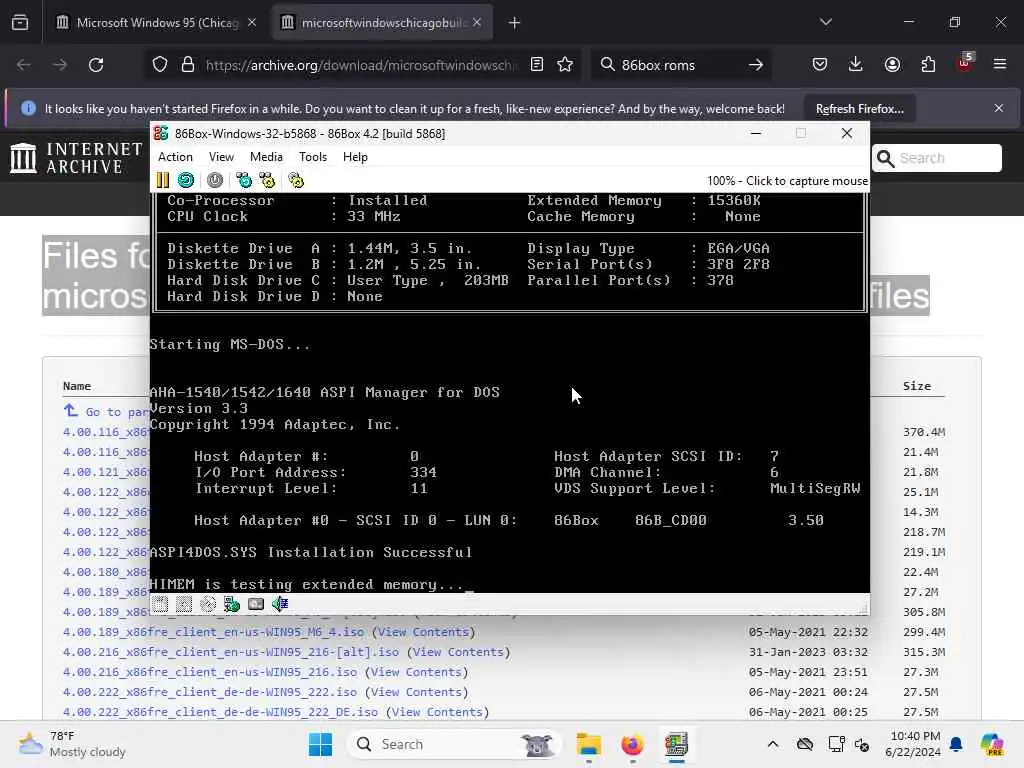Open the View menu in 86Box
Screen dimensions: 1024x768
221,157
